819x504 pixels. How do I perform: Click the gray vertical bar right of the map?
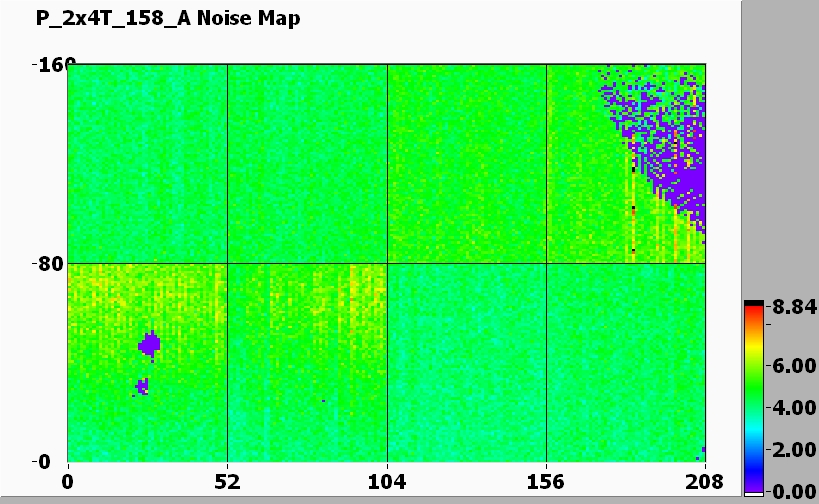pyautogui.click(x=779, y=150)
